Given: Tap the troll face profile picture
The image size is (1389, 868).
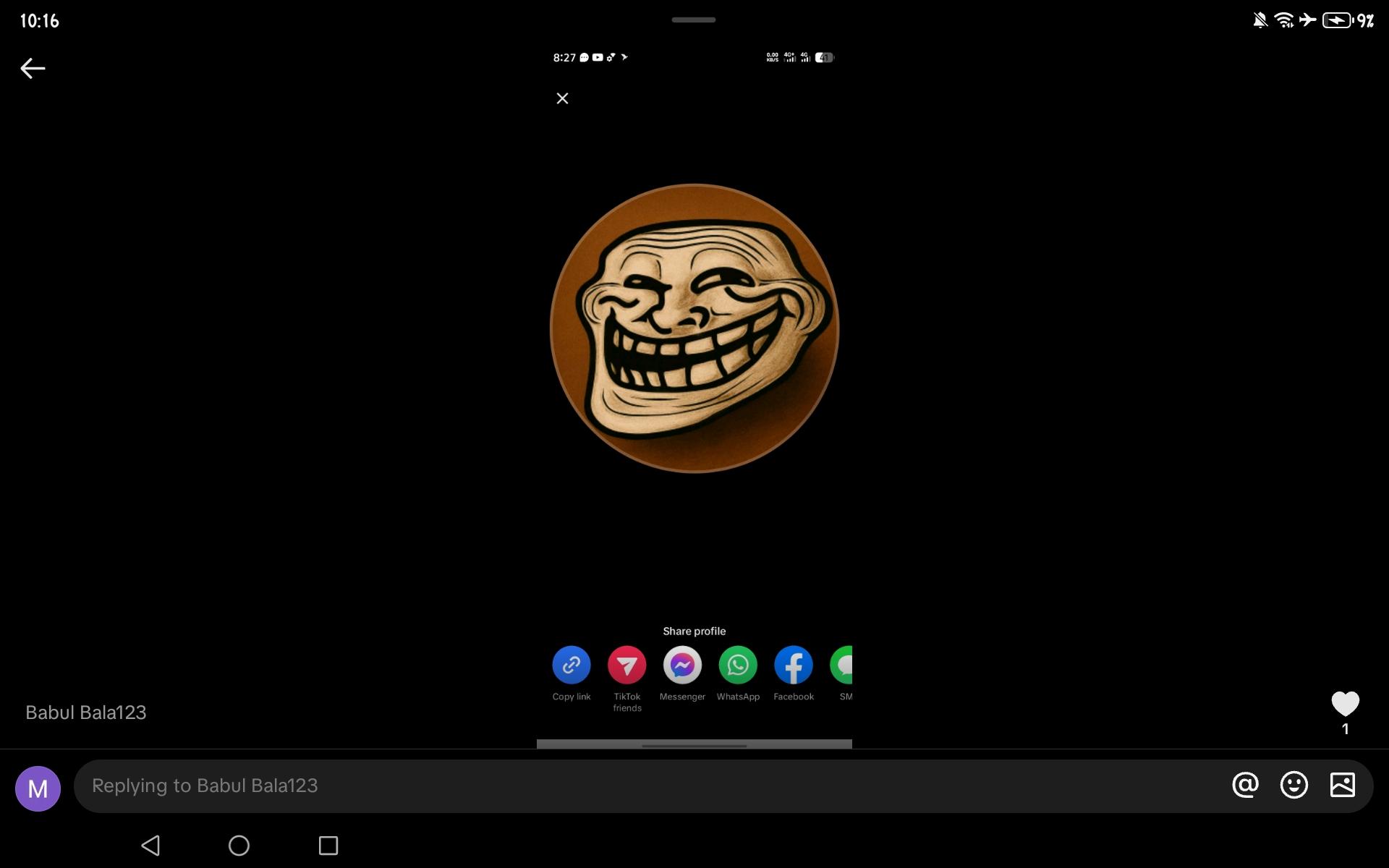Looking at the screenshot, I should (694, 328).
